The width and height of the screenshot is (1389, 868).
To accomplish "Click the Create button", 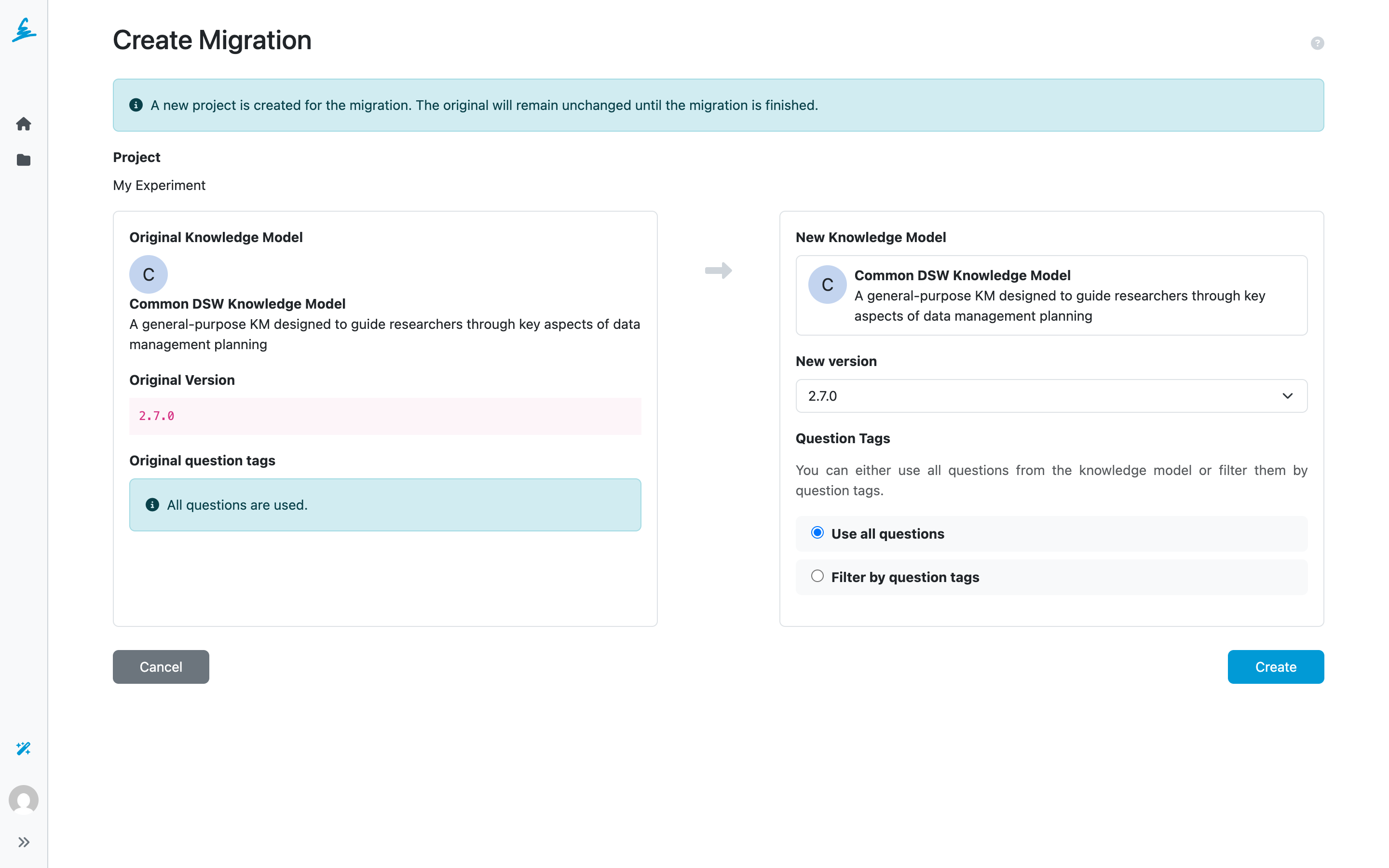I will tap(1275, 666).
